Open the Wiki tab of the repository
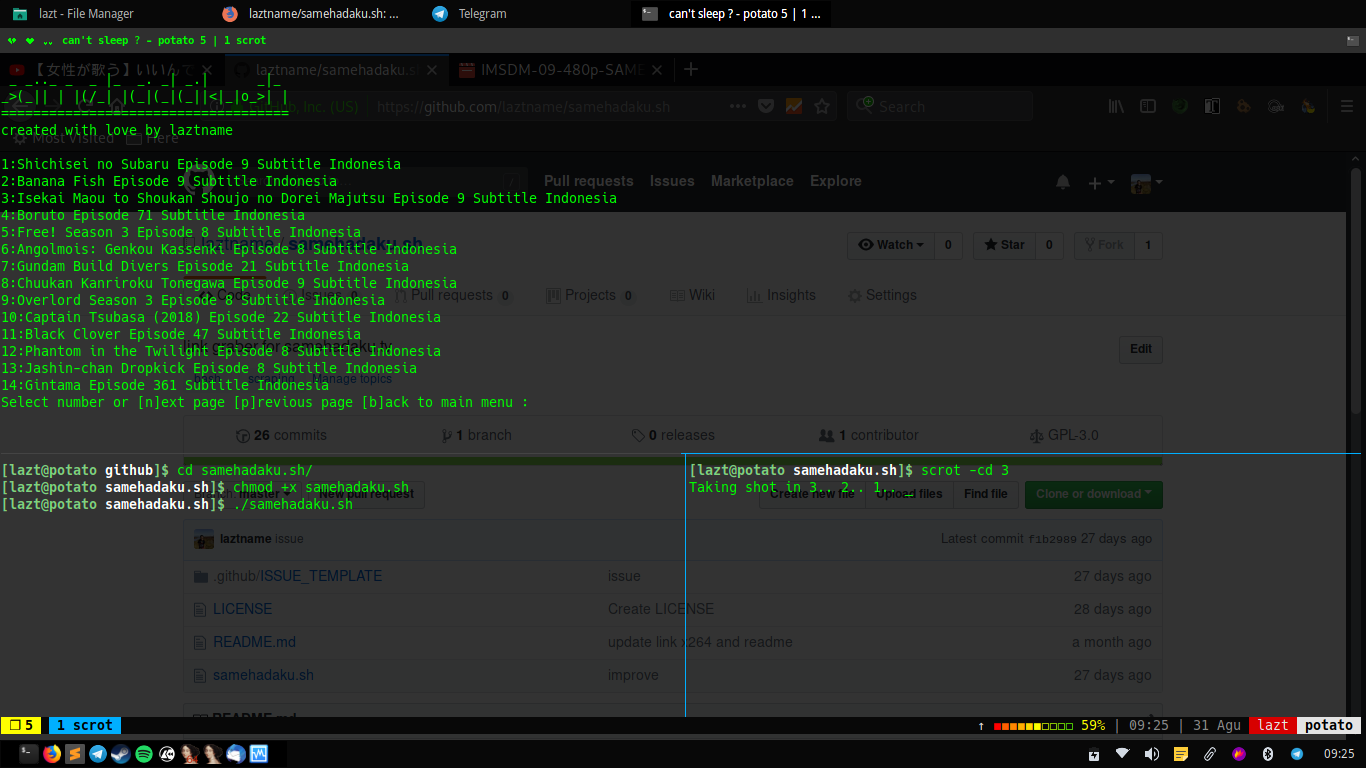This screenshot has height=768, width=1366. 692,295
